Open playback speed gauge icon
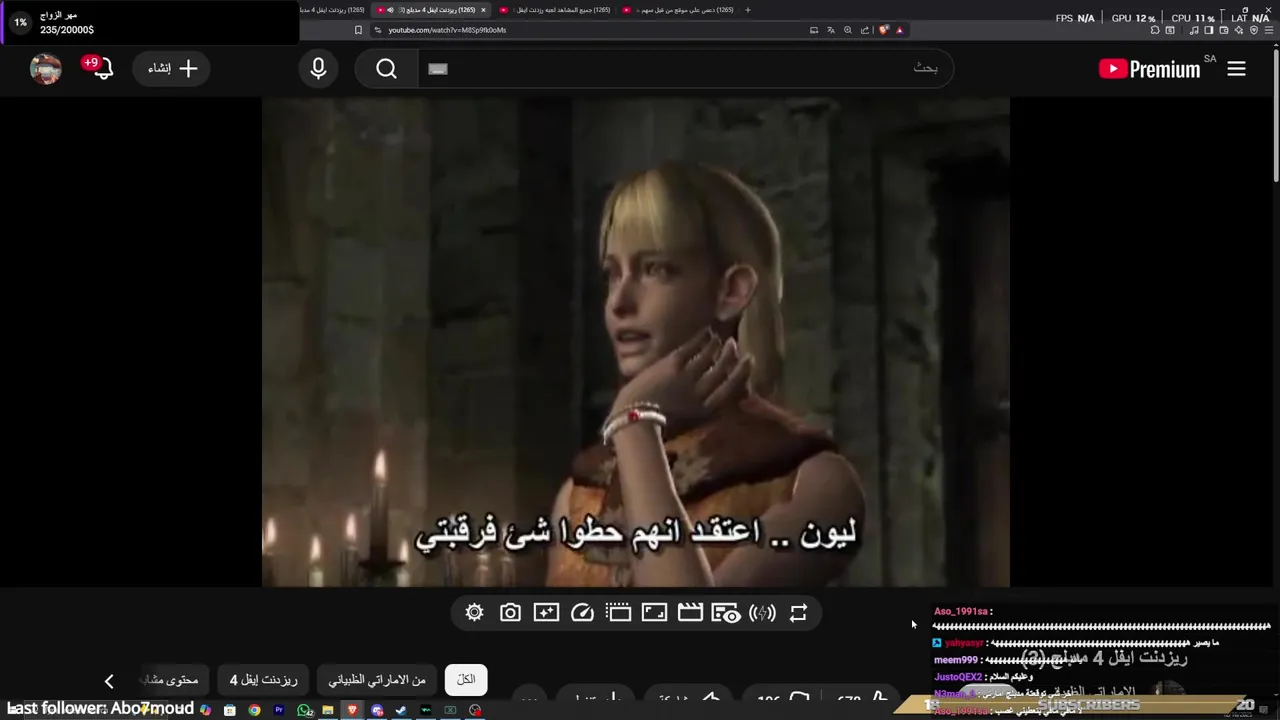This screenshot has width=1280, height=720. click(x=582, y=613)
